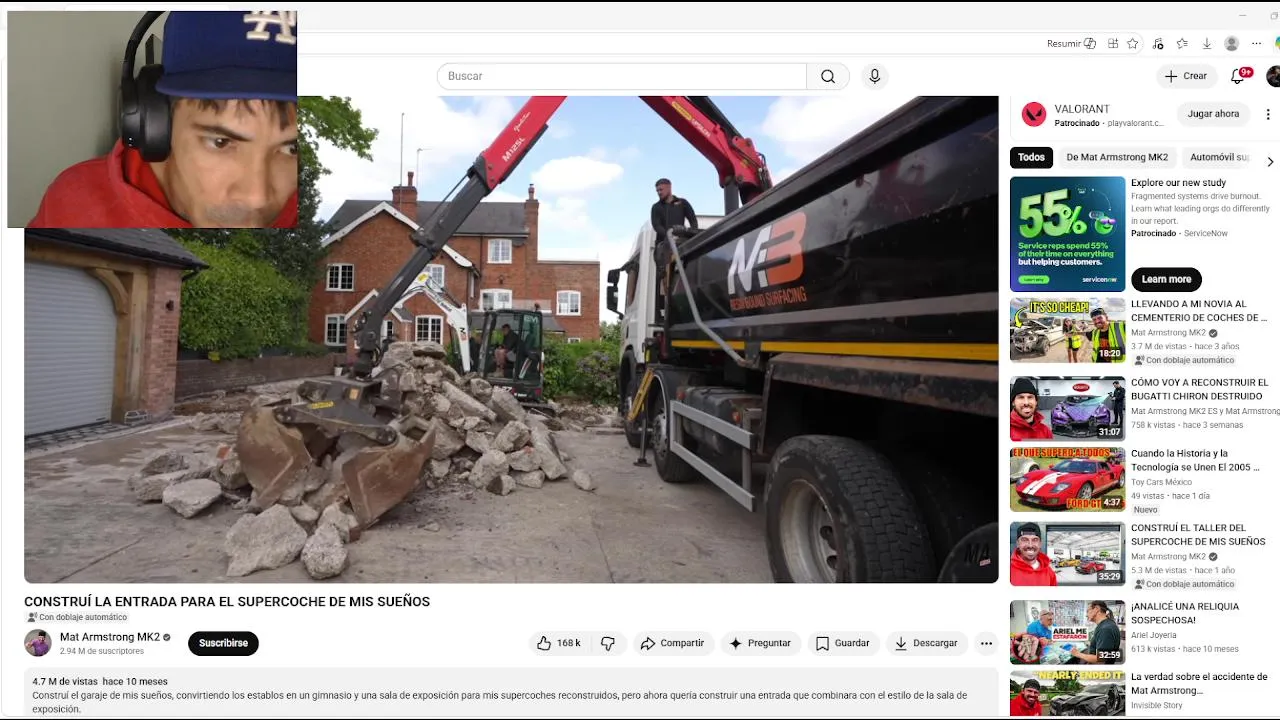Share the video via Compartir
The width and height of the screenshot is (1280, 720).
pos(672,643)
